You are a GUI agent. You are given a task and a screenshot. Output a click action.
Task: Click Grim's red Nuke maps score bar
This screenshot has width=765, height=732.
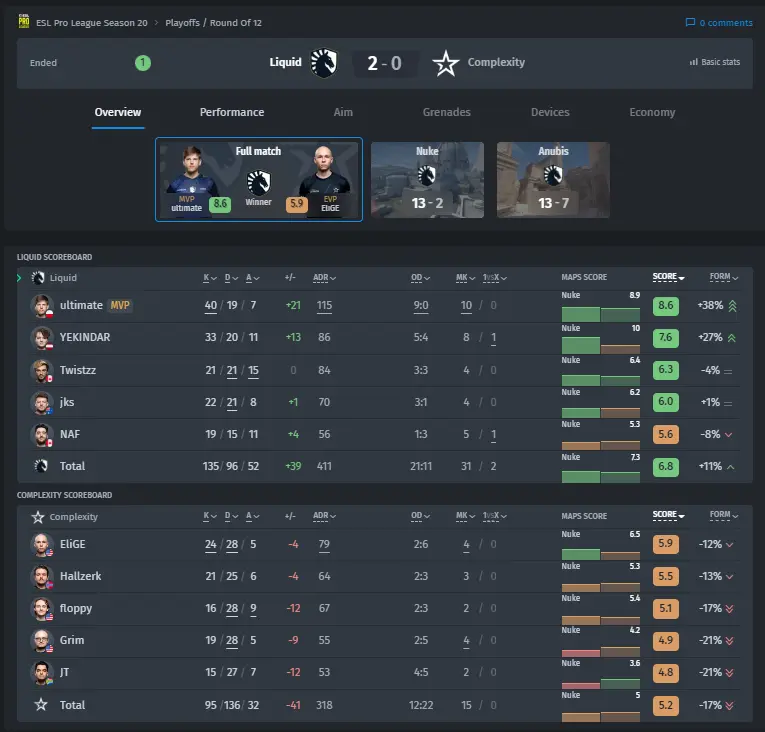(581, 653)
